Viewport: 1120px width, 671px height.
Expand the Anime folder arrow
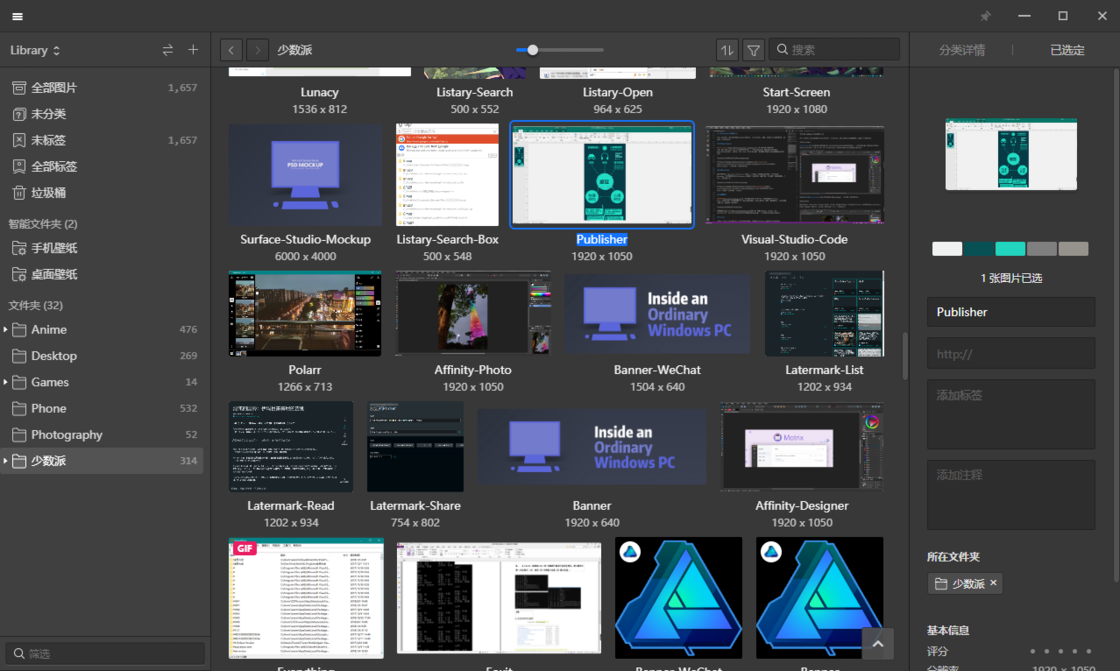[x=6, y=329]
